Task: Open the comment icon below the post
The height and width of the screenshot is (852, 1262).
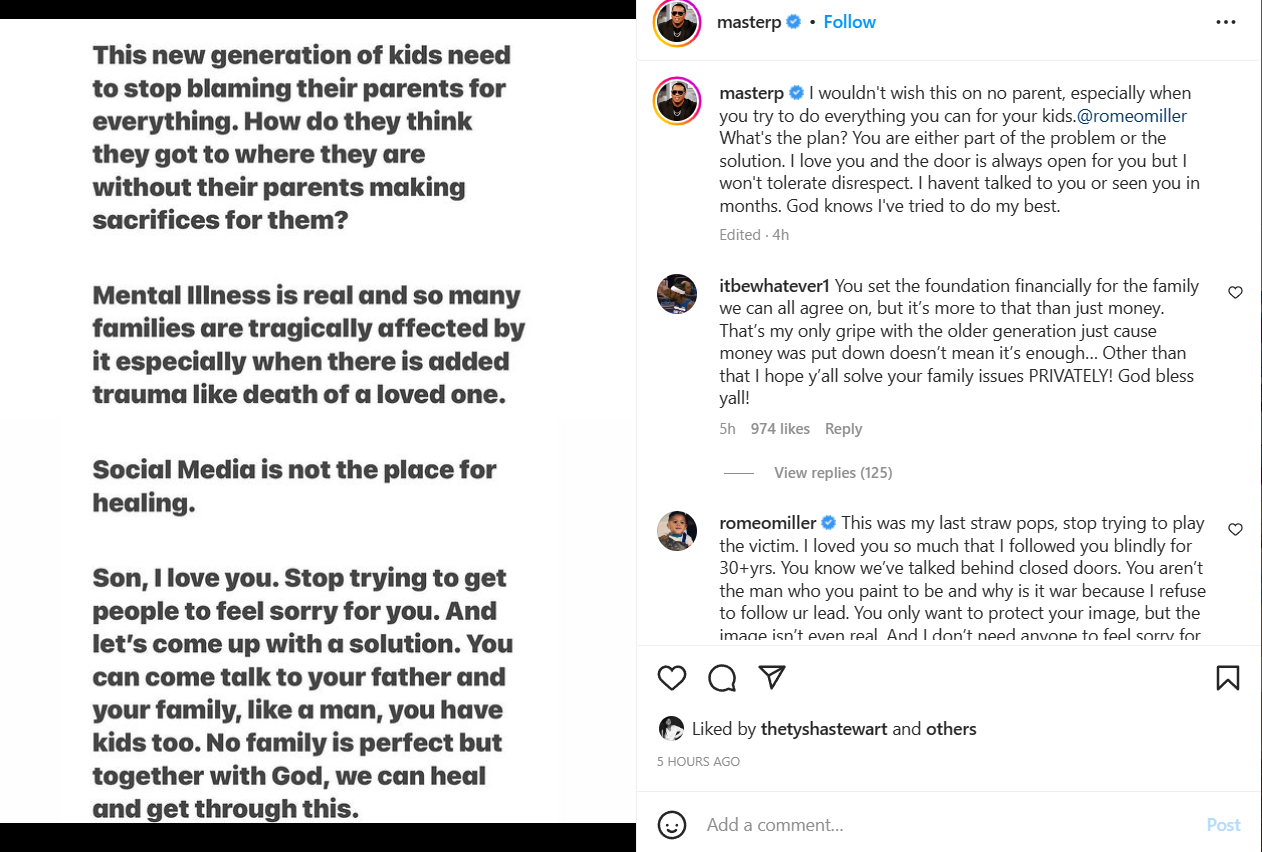Action: click(x=721, y=677)
